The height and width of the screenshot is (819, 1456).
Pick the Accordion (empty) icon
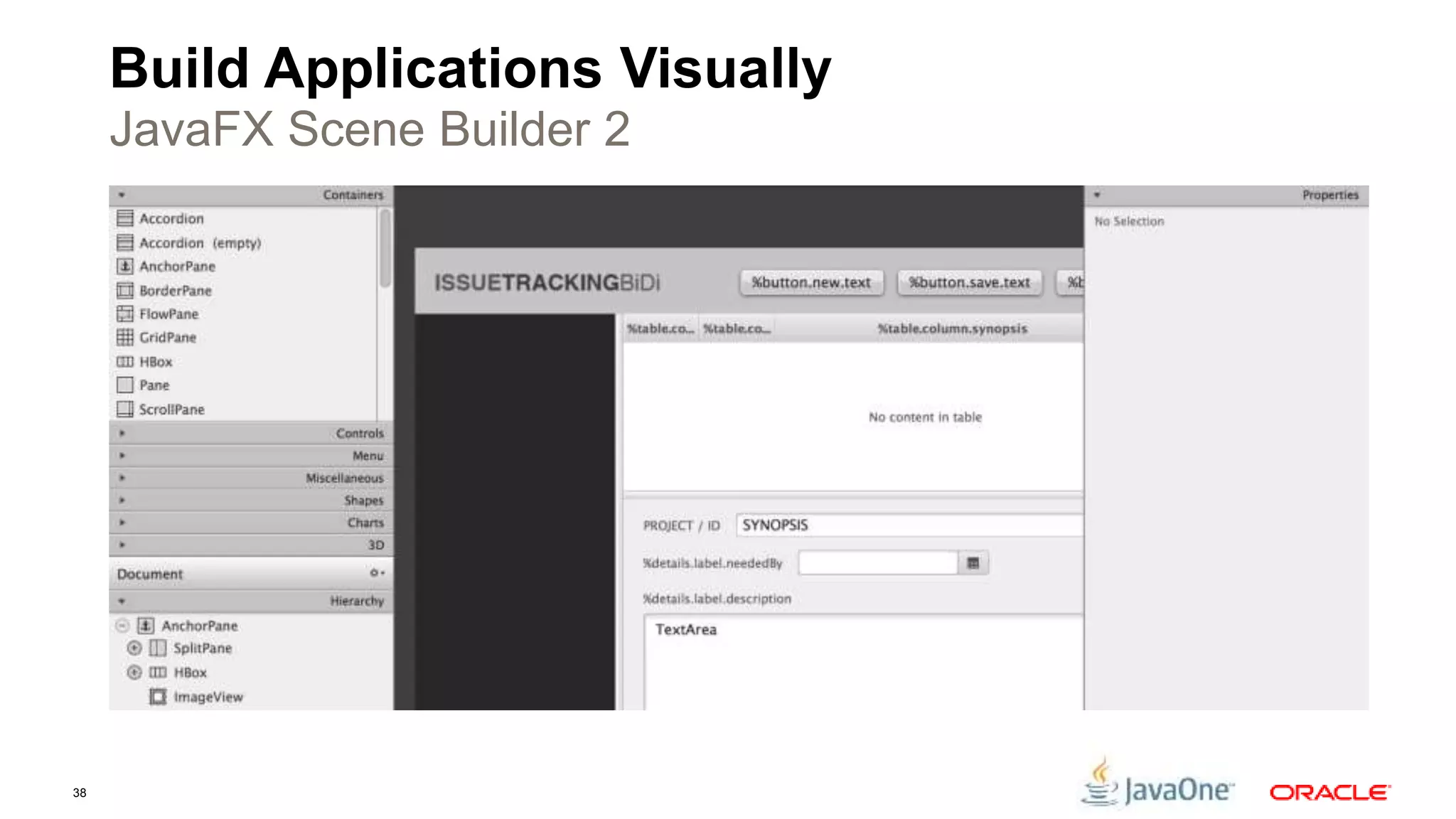[x=125, y=242]
